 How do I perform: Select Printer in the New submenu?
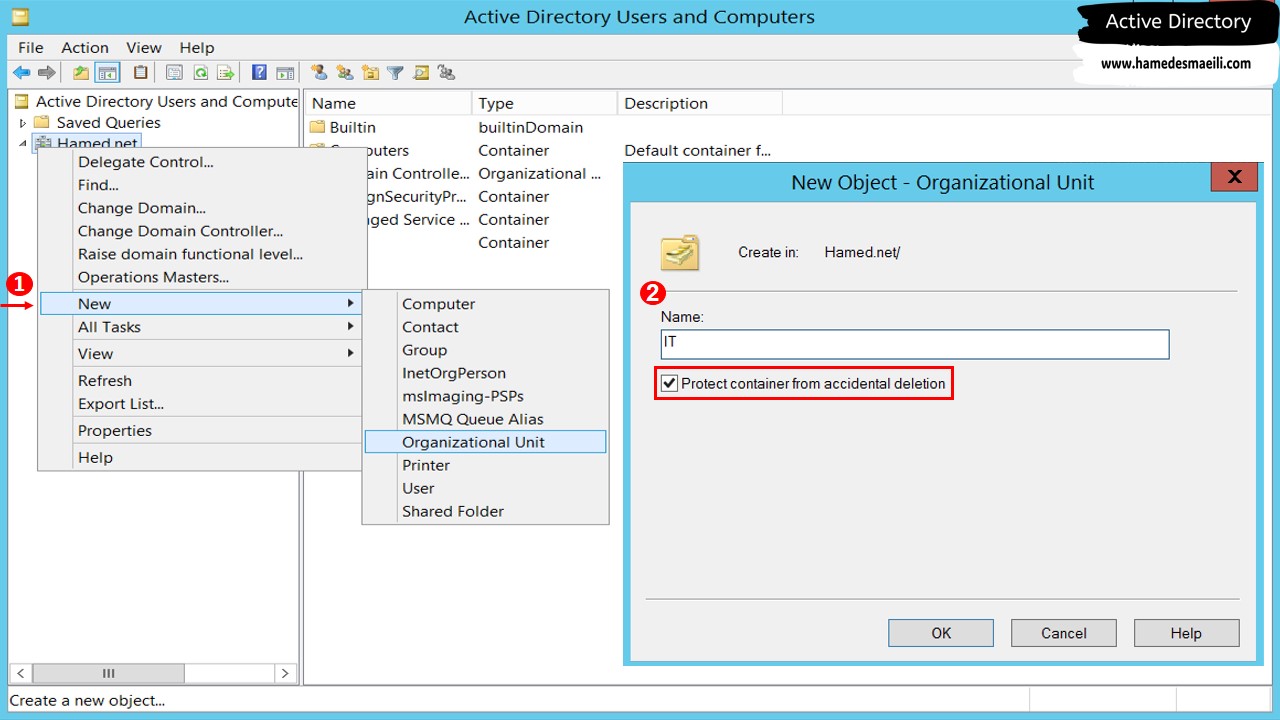point(485,465)
